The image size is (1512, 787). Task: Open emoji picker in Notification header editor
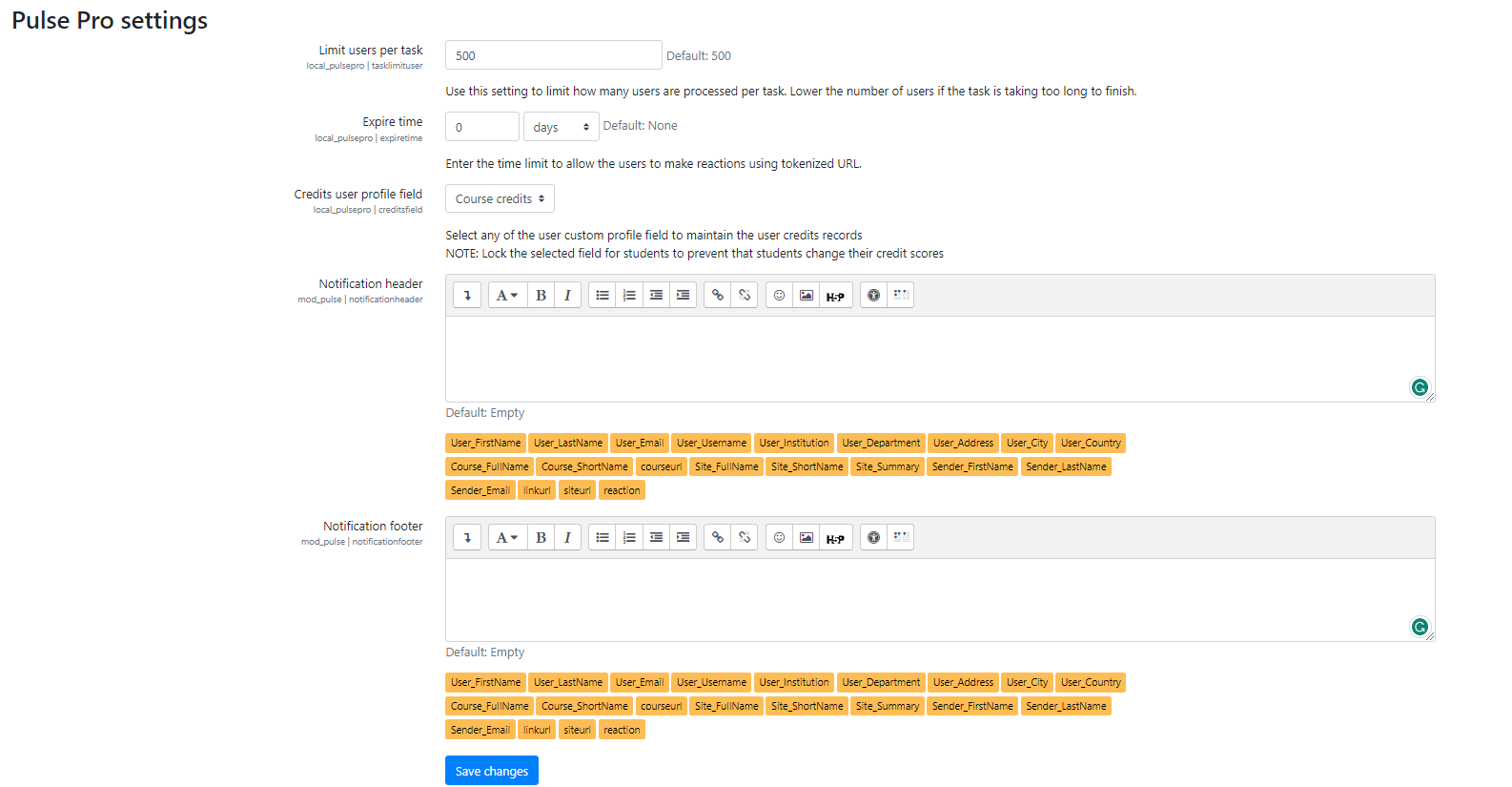click(x=779, y=296)
